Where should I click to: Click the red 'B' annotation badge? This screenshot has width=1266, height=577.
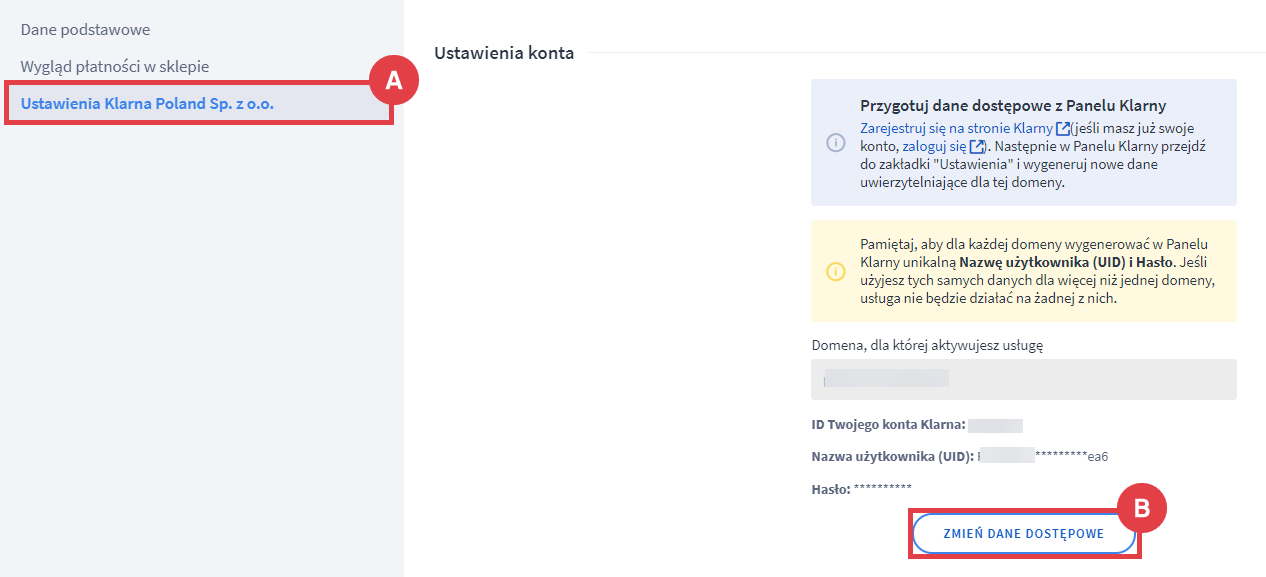pyautogui.click(x=1142, y=509)
